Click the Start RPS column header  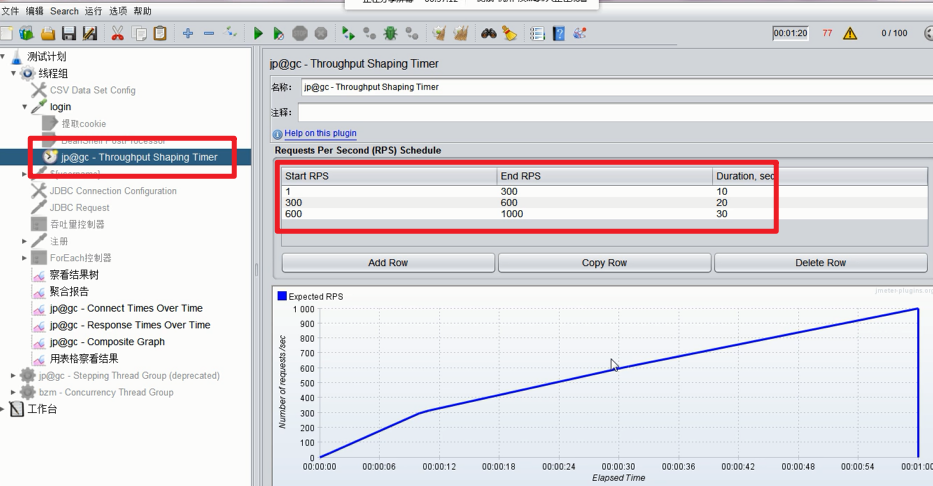(x=389, y=176)
